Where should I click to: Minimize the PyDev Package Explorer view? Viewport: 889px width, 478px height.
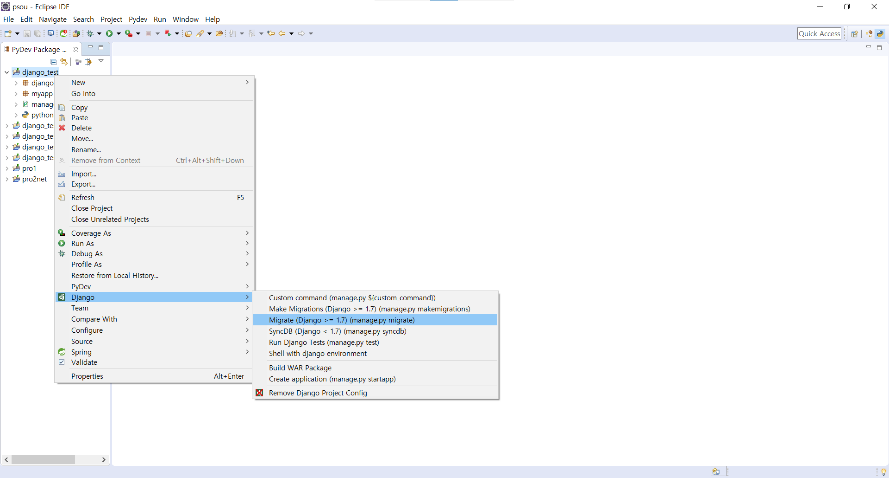(90, 48)
